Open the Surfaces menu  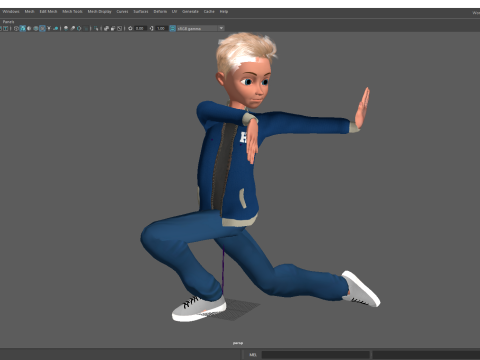point(141,11)
